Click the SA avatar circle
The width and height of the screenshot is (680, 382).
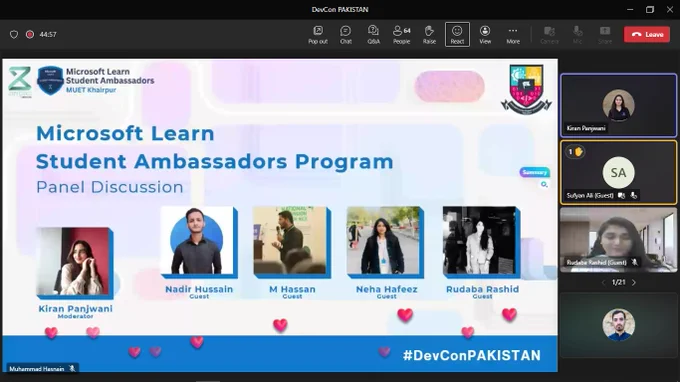[618, 173]
